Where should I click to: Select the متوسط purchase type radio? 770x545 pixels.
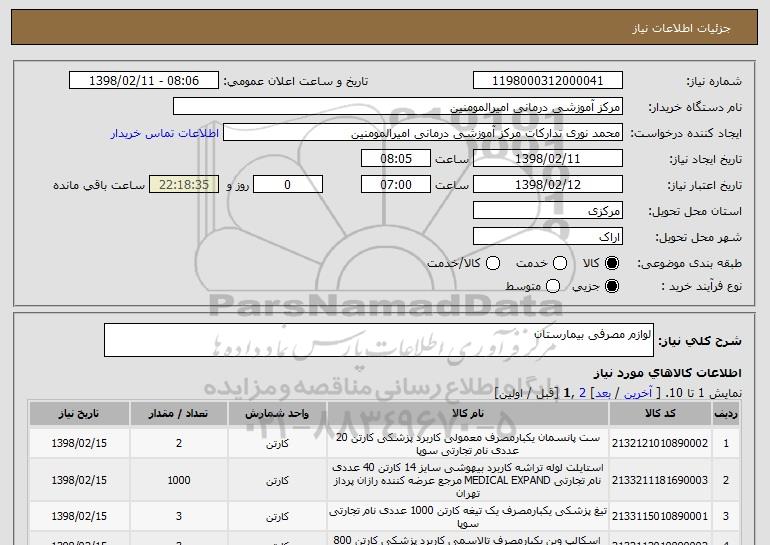(x=553, y=286)
